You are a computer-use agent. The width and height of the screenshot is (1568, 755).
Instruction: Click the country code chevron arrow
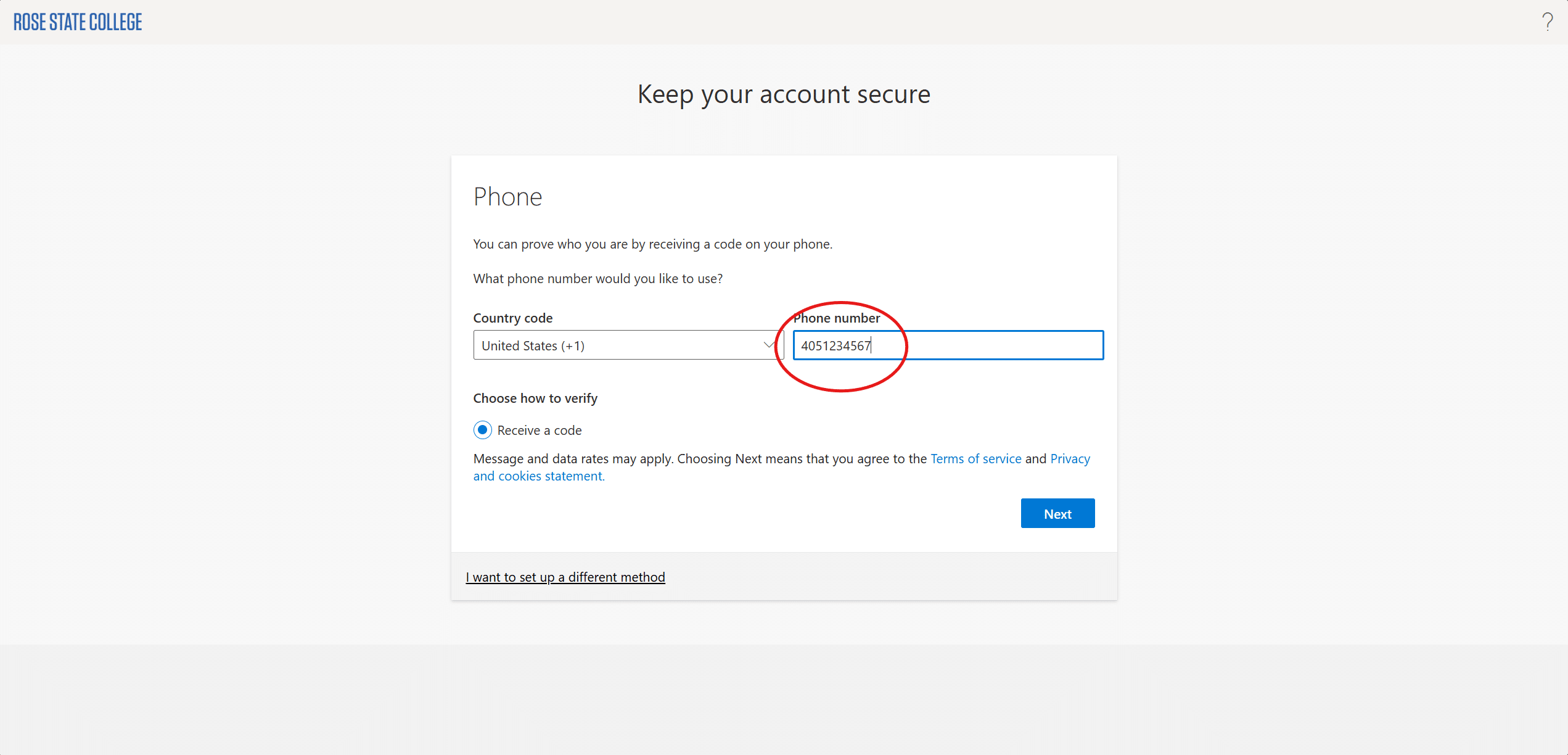click(768, 345)
